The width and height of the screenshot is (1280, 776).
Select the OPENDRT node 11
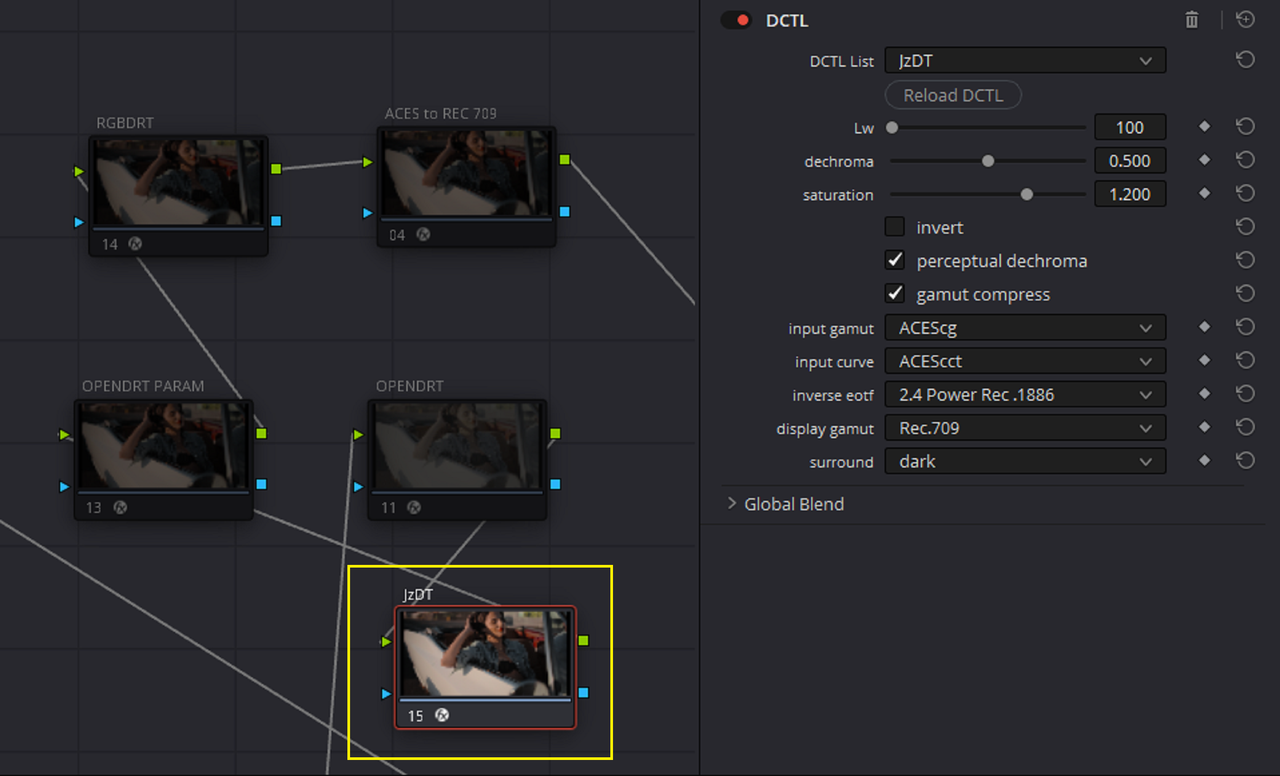point(458,460)
